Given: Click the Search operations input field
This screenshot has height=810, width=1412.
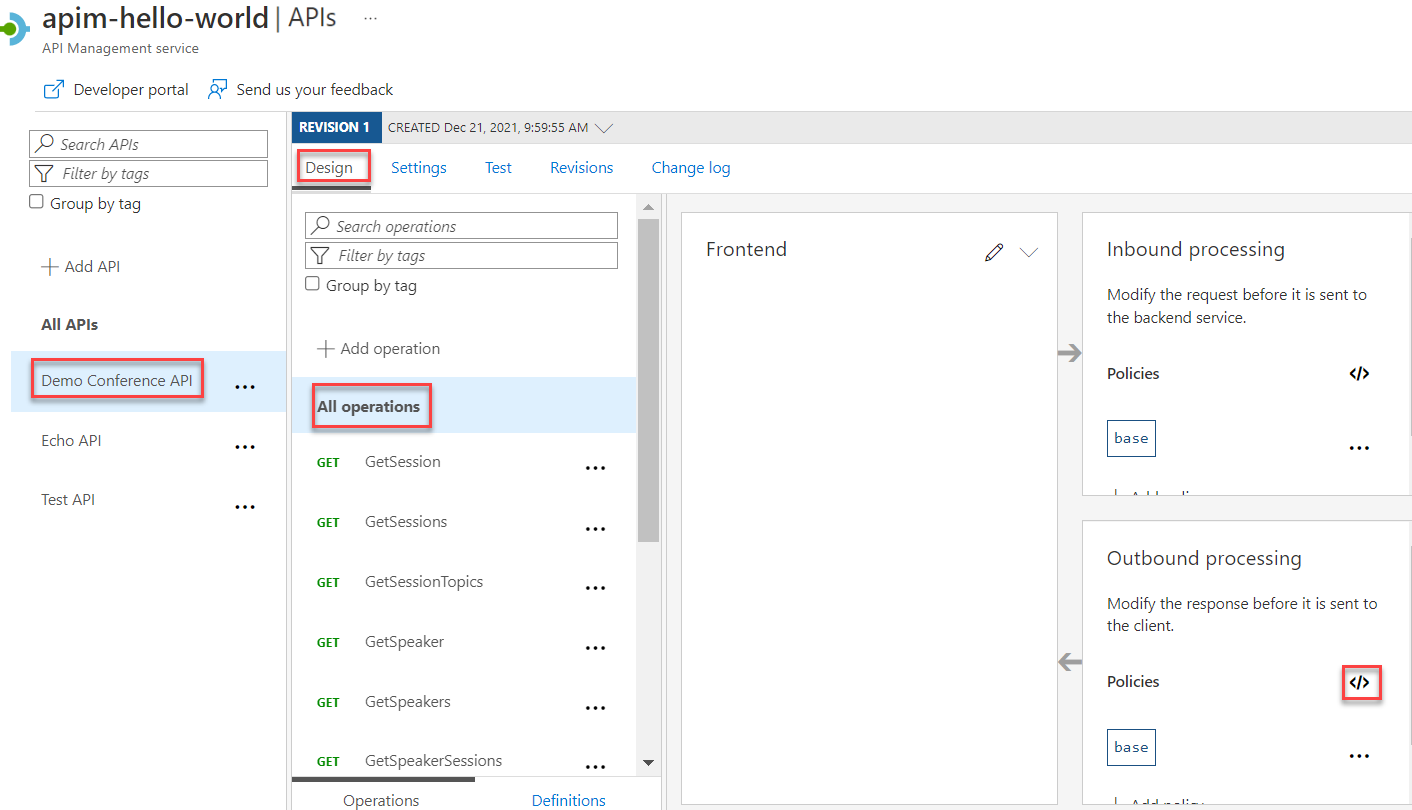Looking at the screenshot, I should point(461,226).
